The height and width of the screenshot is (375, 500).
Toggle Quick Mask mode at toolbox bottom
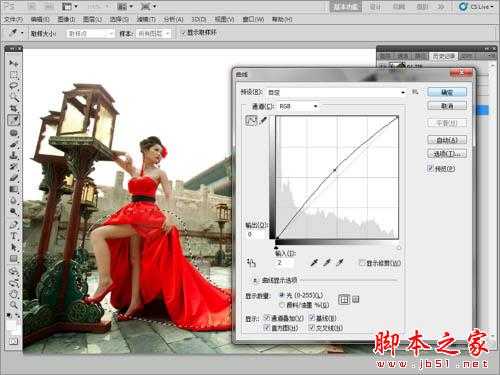(x=14, y=341)
